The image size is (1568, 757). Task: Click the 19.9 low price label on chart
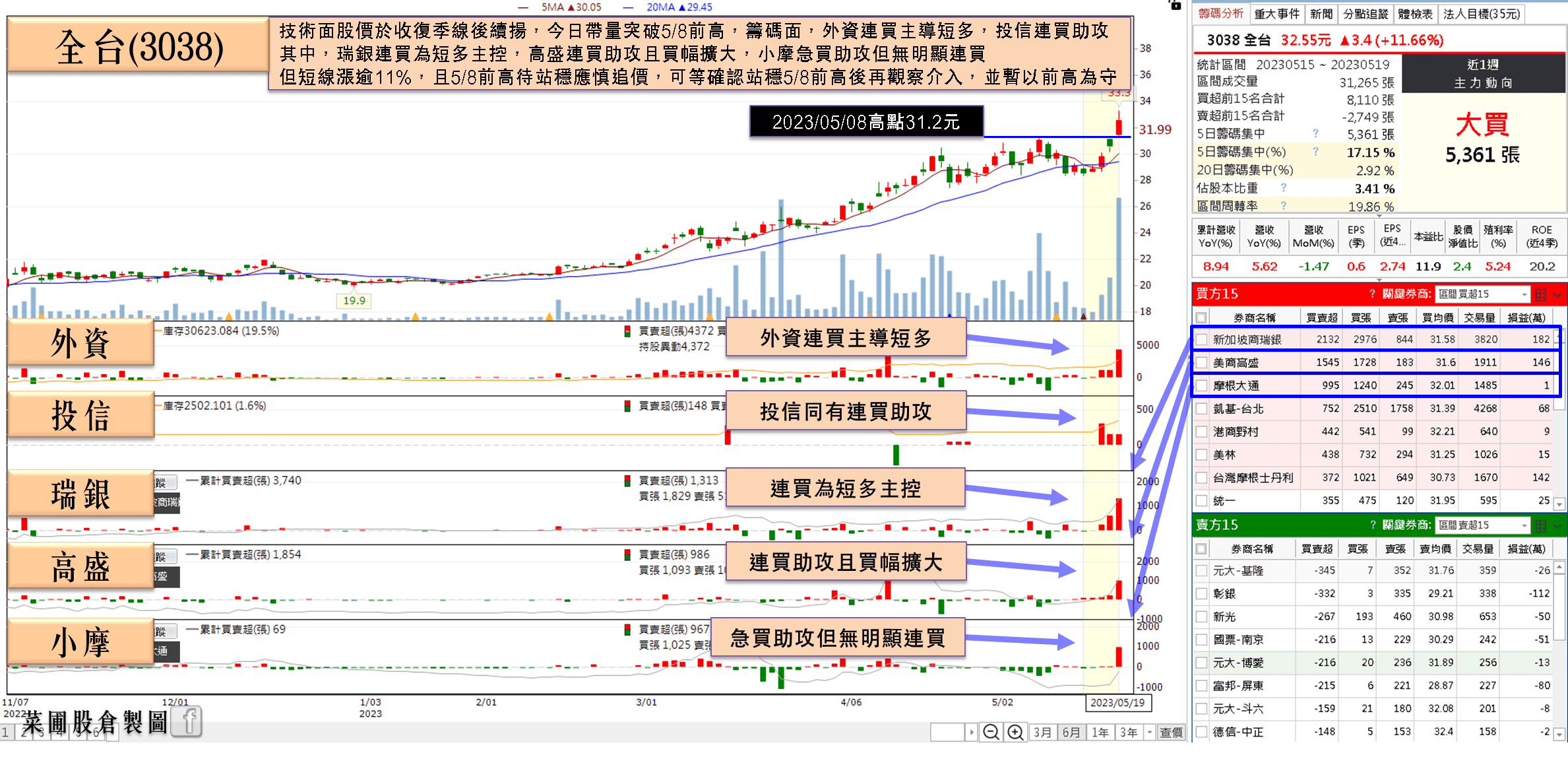(x=354, y=300)
